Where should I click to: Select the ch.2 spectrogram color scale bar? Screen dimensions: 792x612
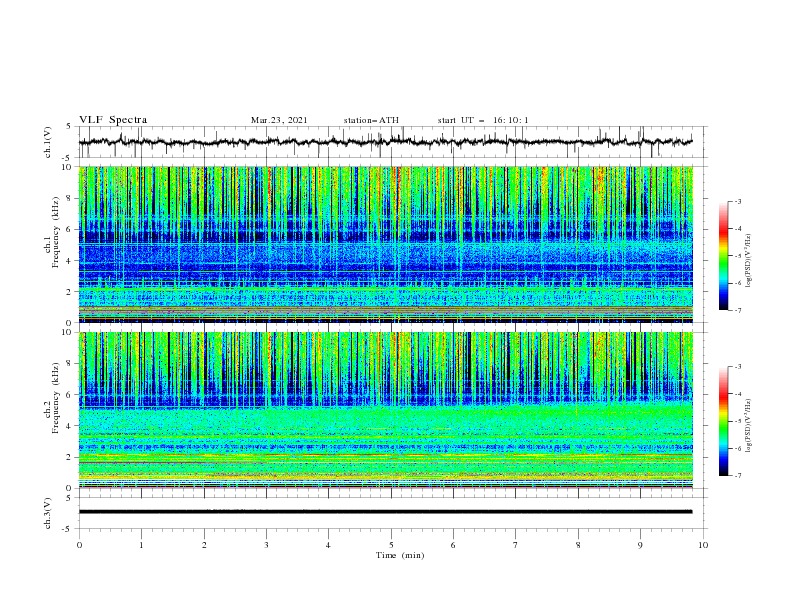pyautogui.click(x=723, y=421)
